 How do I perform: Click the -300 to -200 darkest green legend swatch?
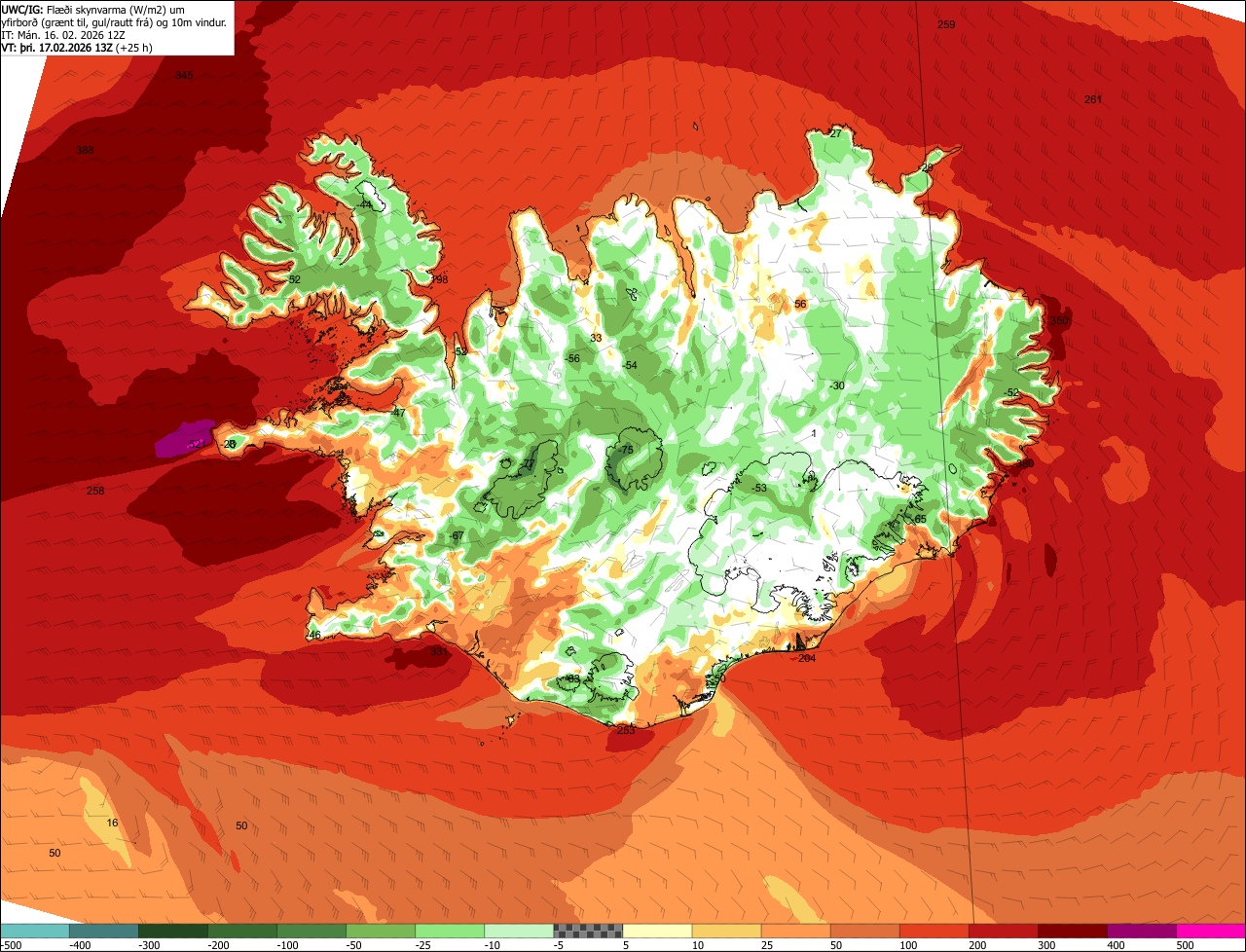173,931
